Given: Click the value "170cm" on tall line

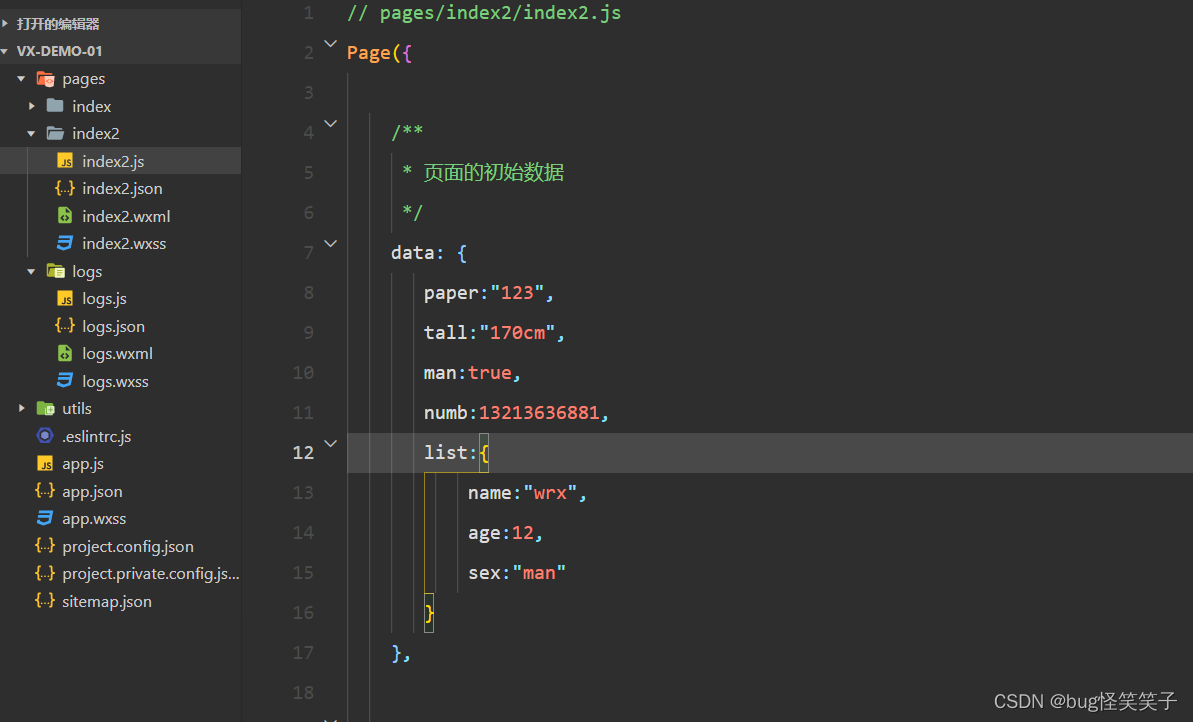Looking at the screenshot, I should [x=517, y=333].
